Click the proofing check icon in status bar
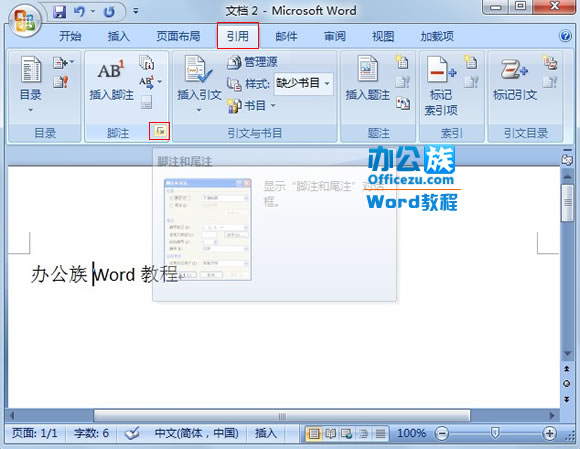Image resolution: width=580 pixels, height=449 pixels. point(132,433)
